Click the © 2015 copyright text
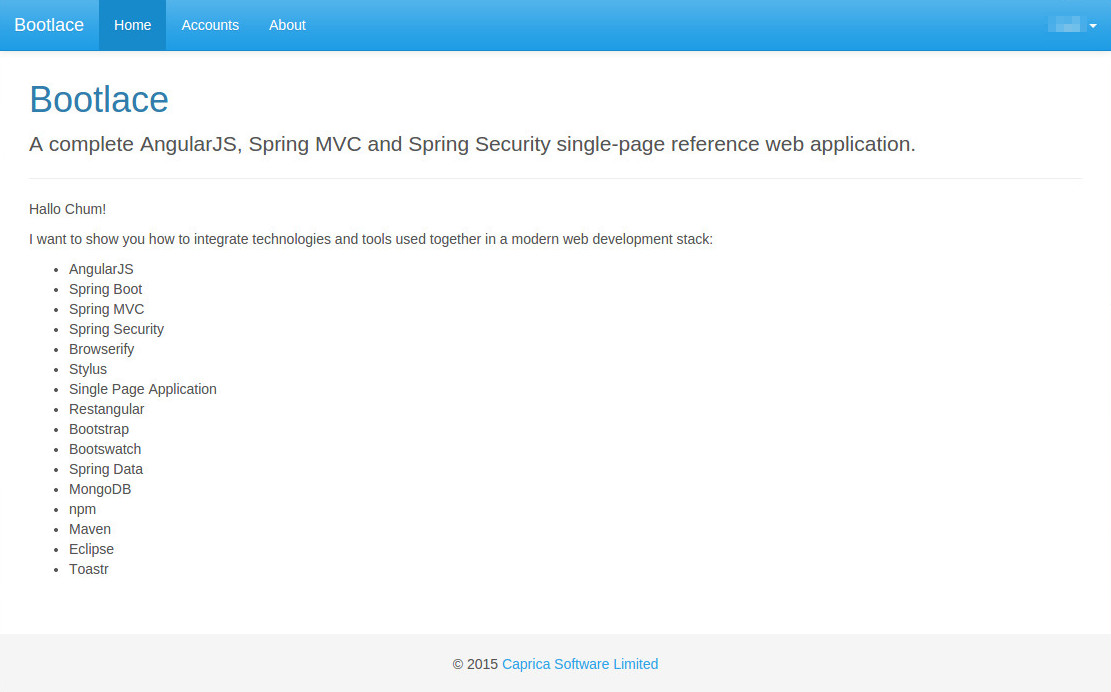This screenshot has height=692, width=1111. click(475, 664)
